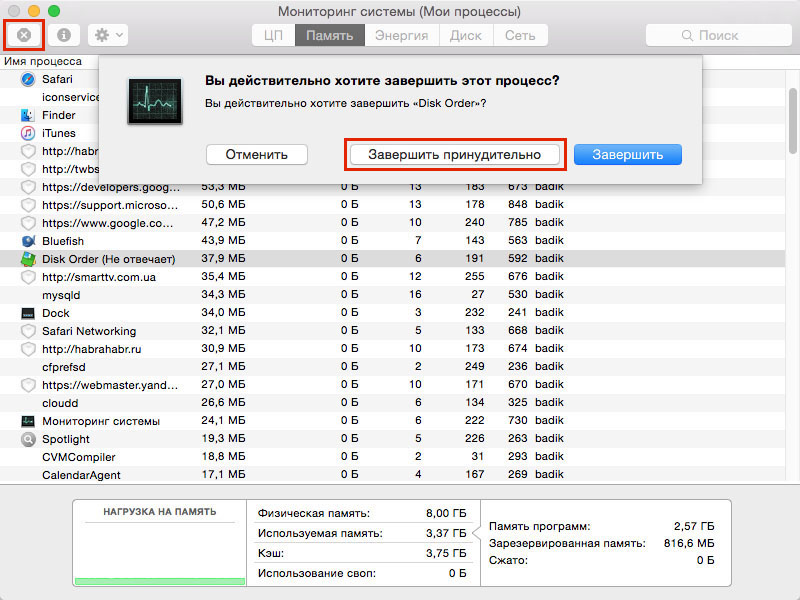Select the CalendarAgent process row
The height and width of the screenshot is (600, 800).
392,474
